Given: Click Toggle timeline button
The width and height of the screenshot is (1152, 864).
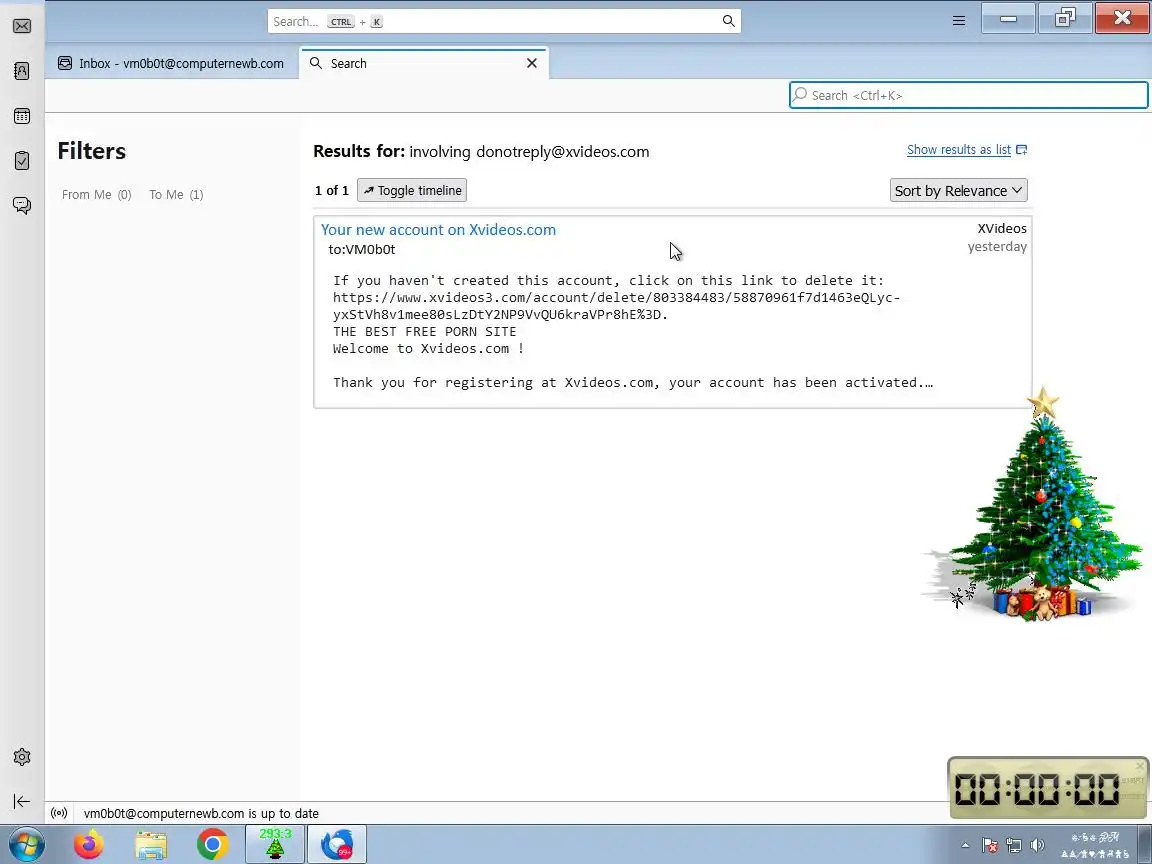Looking at the screenshot, I should [x=412, y=190].
